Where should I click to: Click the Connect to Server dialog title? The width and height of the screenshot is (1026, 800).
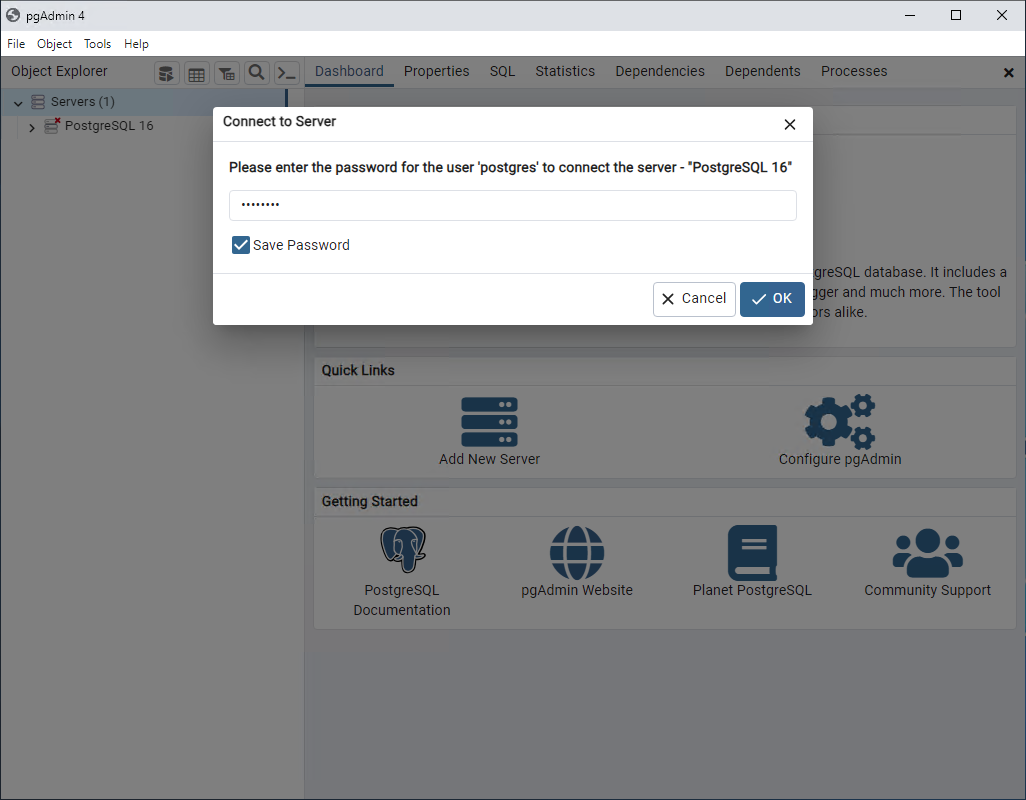[279, 122]
